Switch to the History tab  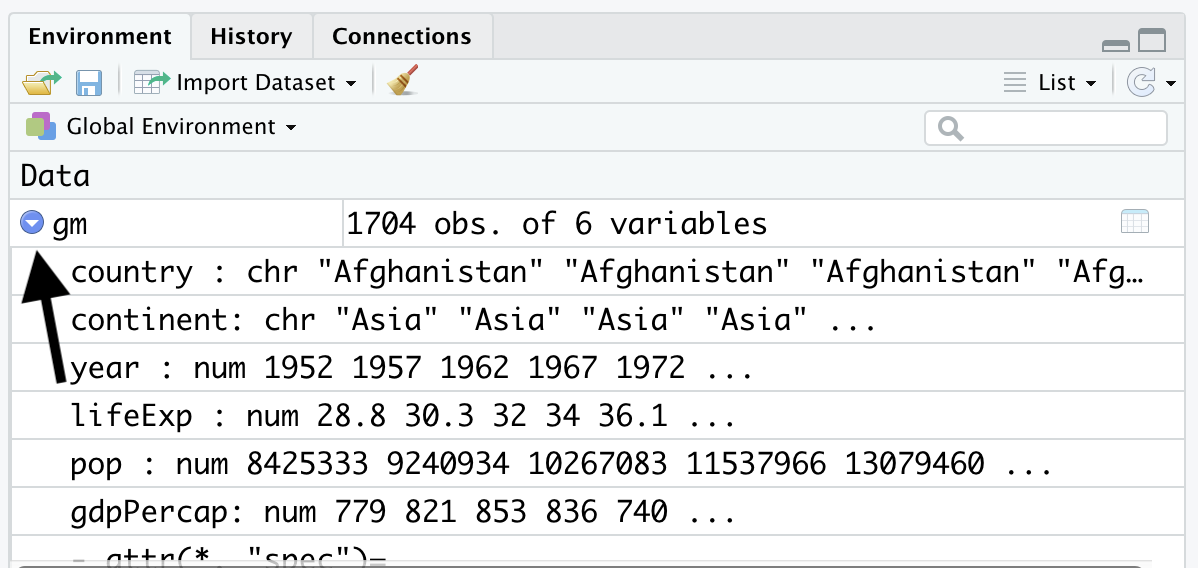(x=251, y=37)
